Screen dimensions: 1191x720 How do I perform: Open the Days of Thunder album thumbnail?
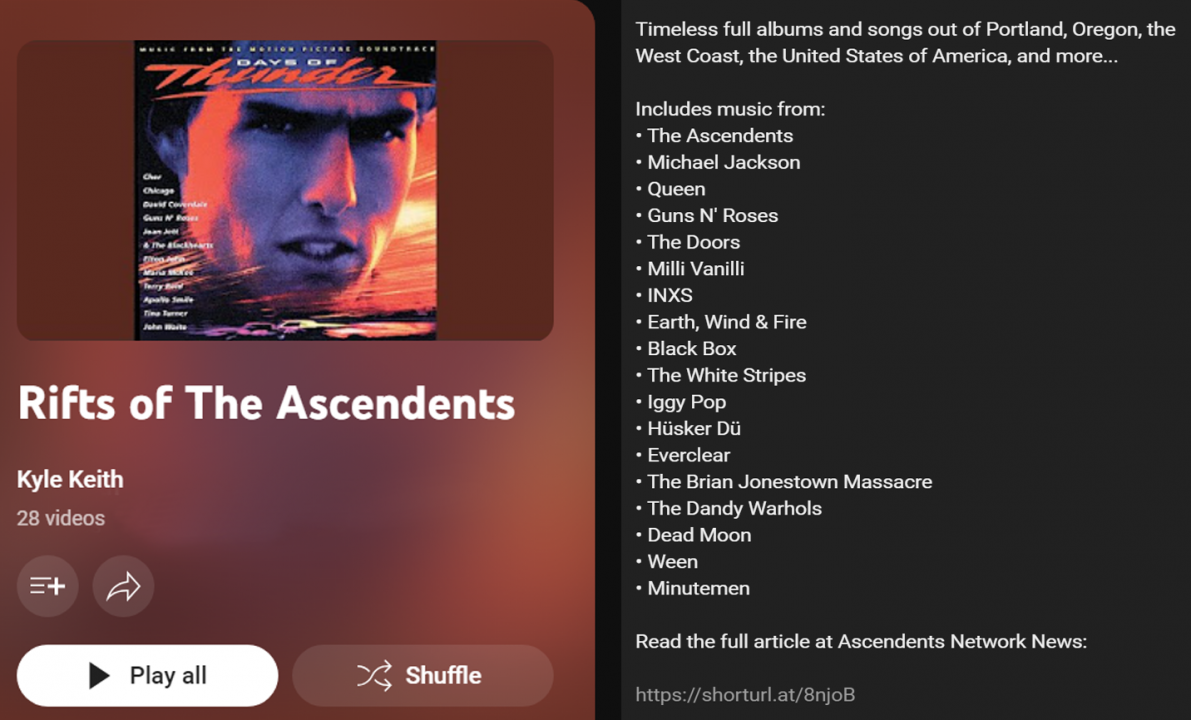285,190
